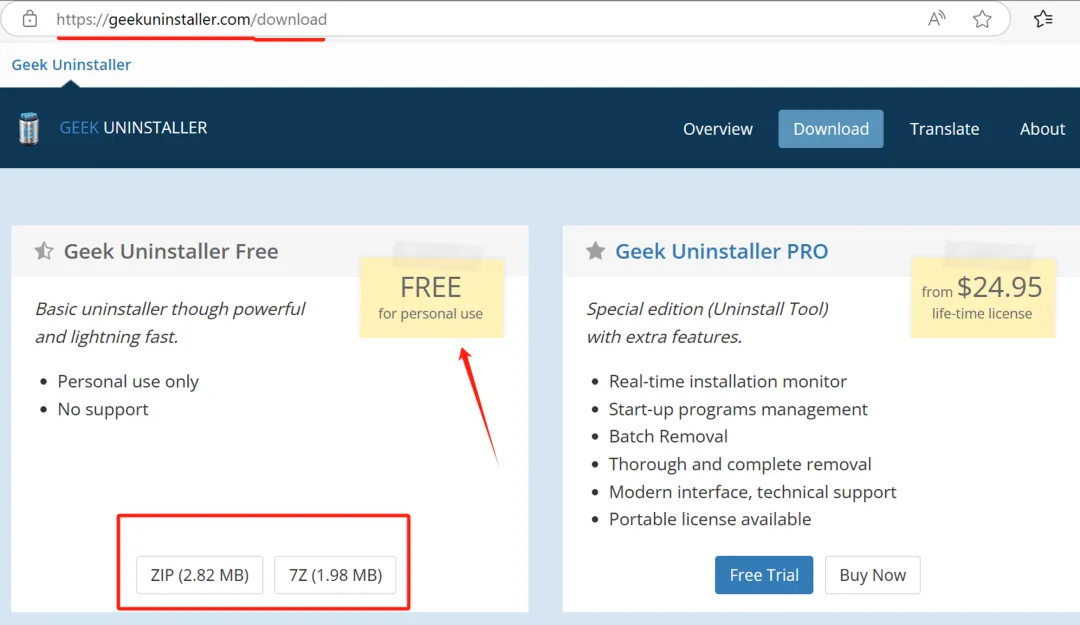1080x625 pixels.
Task: Open the About menu item
Action: pos(1042,129)
